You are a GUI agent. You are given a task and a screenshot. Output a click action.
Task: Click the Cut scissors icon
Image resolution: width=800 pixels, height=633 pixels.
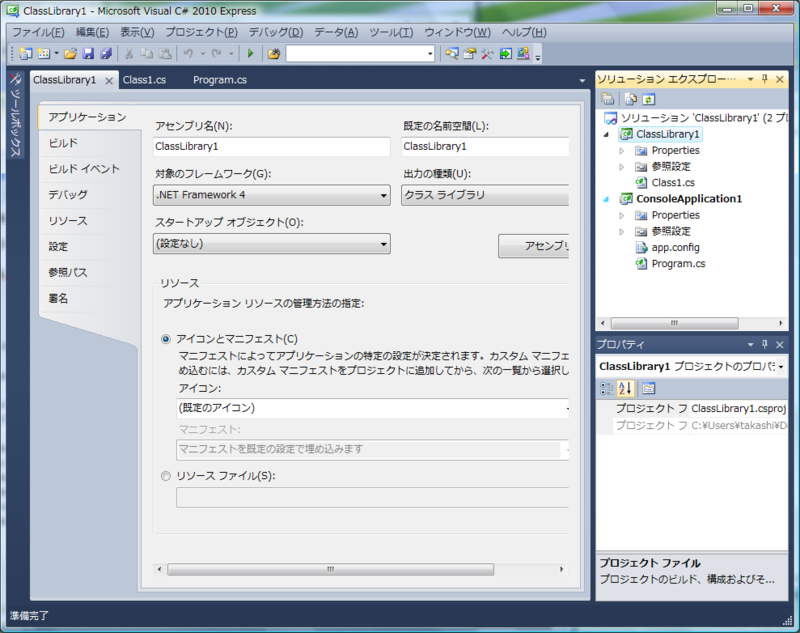point(129,54)
